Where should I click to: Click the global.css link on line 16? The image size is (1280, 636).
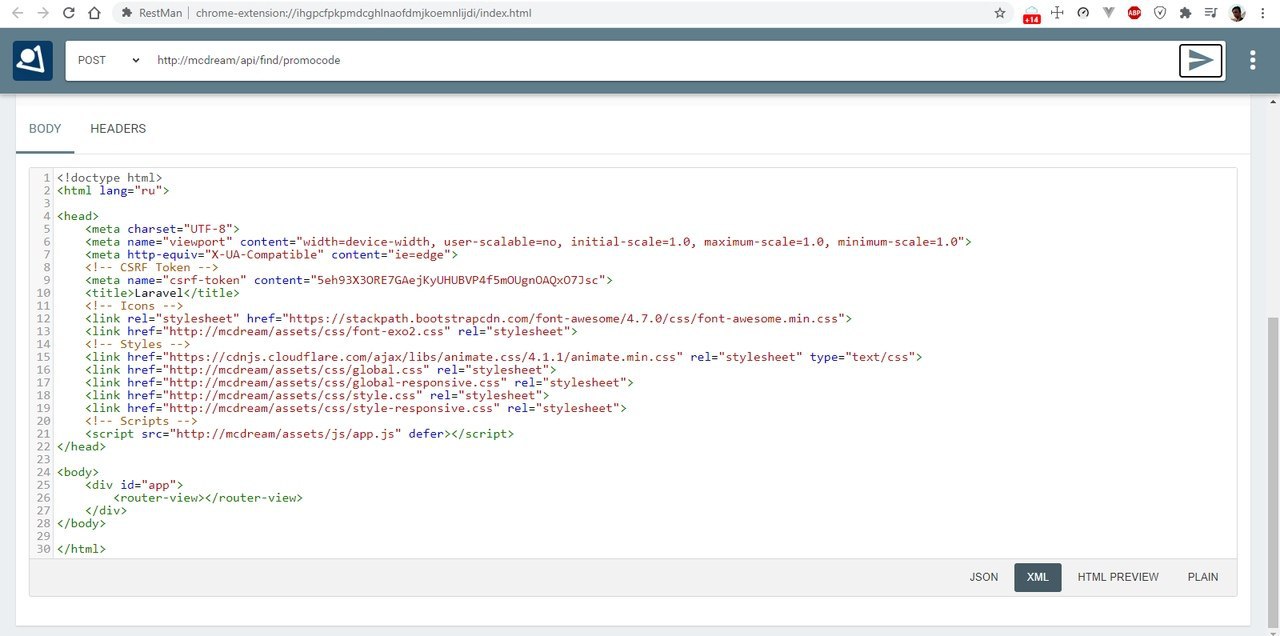[321, 370]
